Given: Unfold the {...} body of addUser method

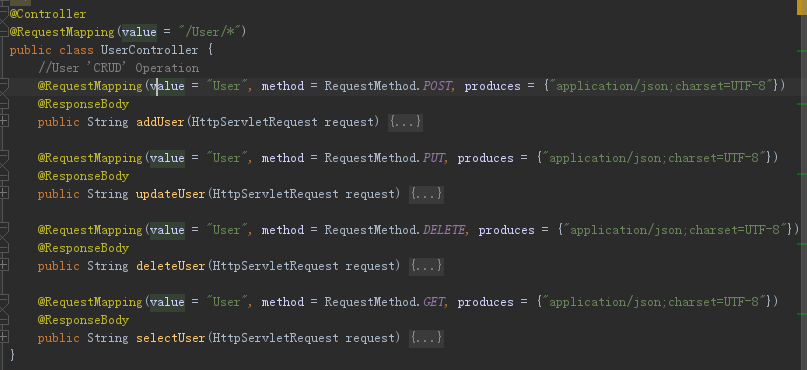Looking at the screenshot, I should click(405, 122).
